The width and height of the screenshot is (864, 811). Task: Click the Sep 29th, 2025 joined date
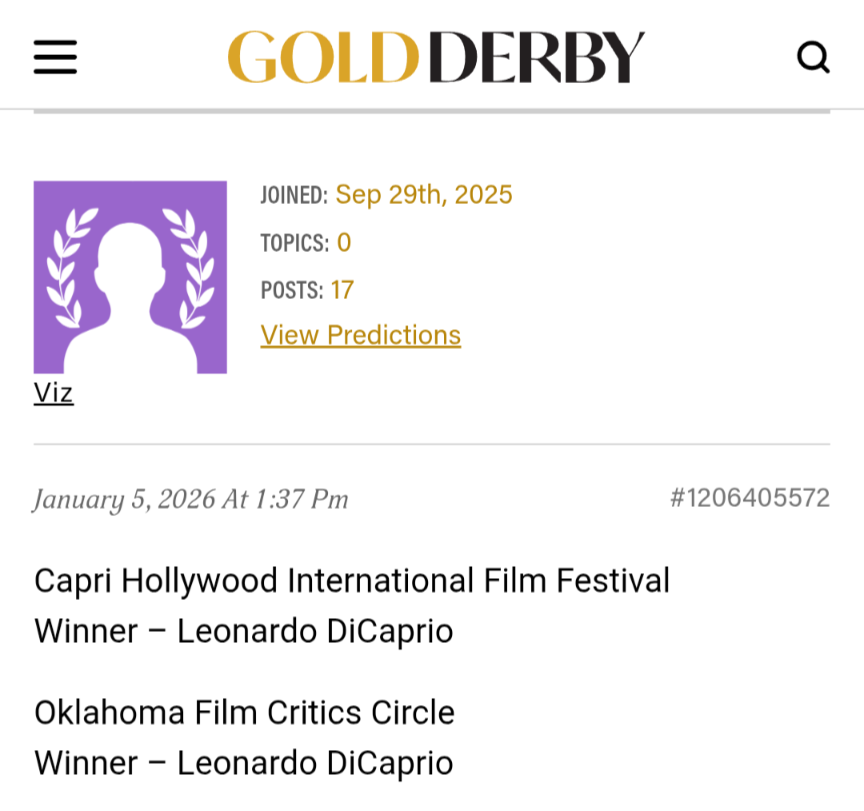coord(423,194)
